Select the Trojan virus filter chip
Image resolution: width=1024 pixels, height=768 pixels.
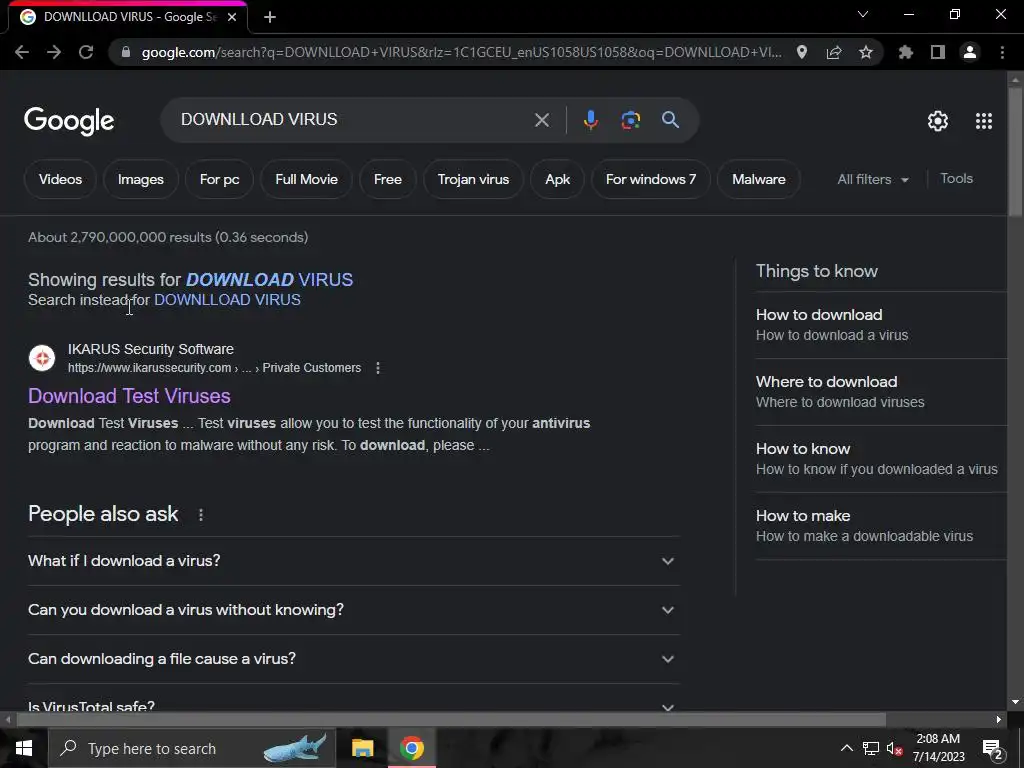(473, 179)
